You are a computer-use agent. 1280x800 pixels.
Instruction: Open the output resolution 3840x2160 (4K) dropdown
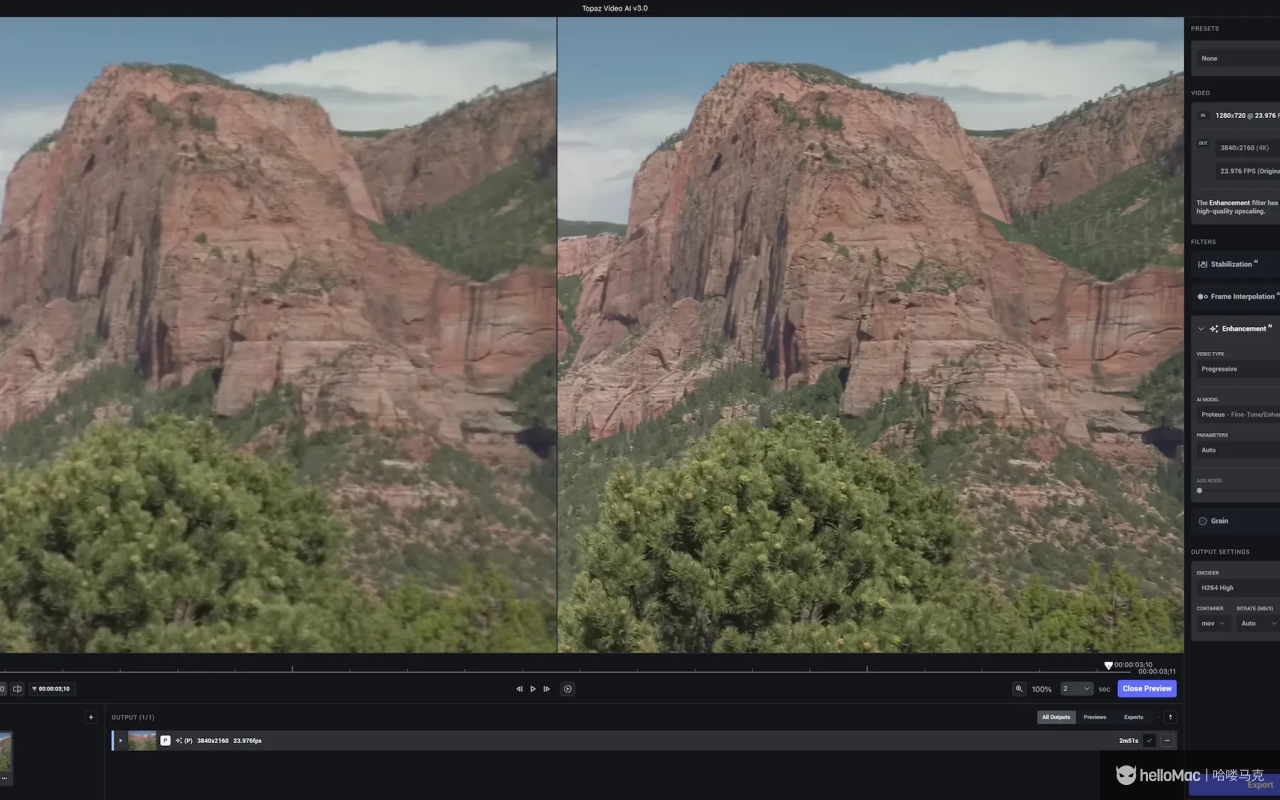click(1247, 148)
